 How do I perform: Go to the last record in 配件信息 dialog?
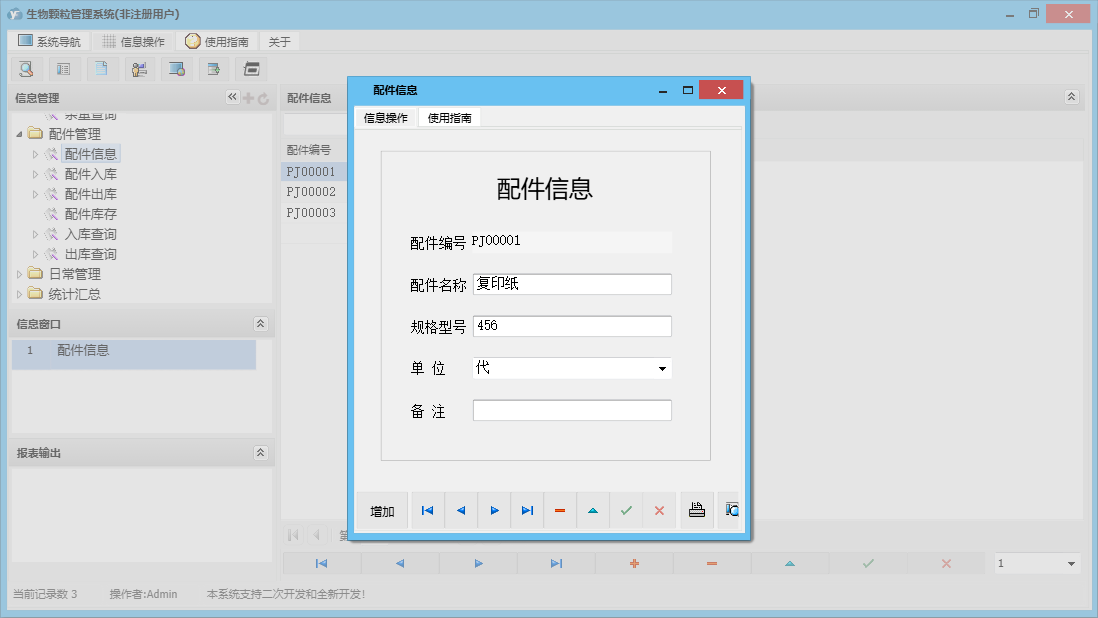pyautogui.click(x=528, y=510)
